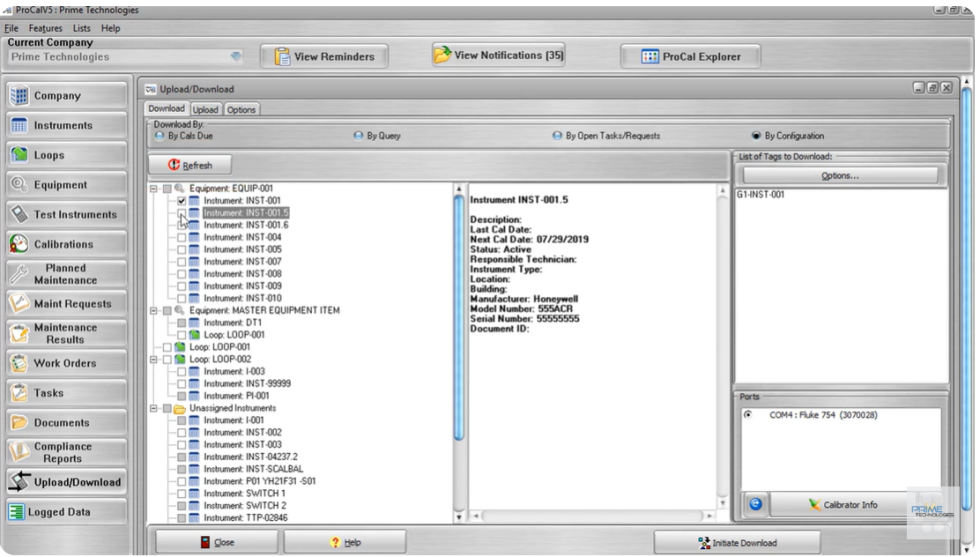The width and height of the screenshot is (980, 557).
Task: Select the Loops sidebar icon
Action: [x=19, y=155]
